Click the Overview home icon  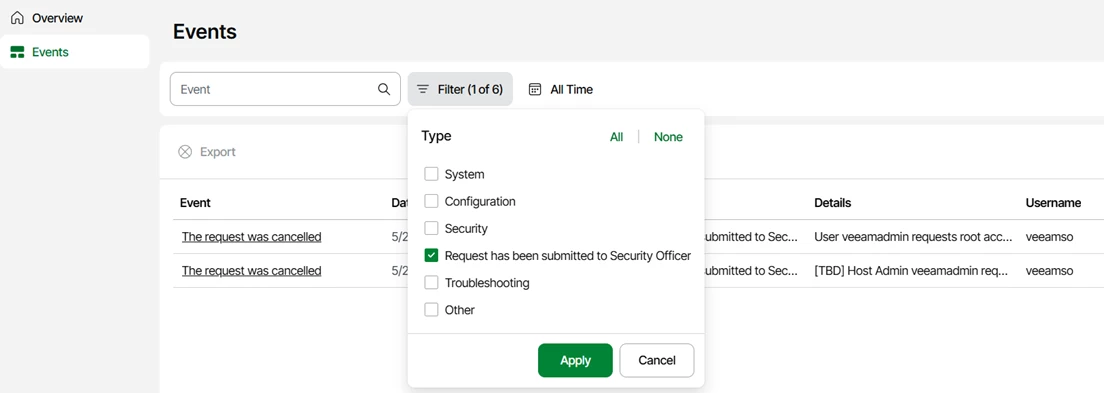tap(18, 18)
